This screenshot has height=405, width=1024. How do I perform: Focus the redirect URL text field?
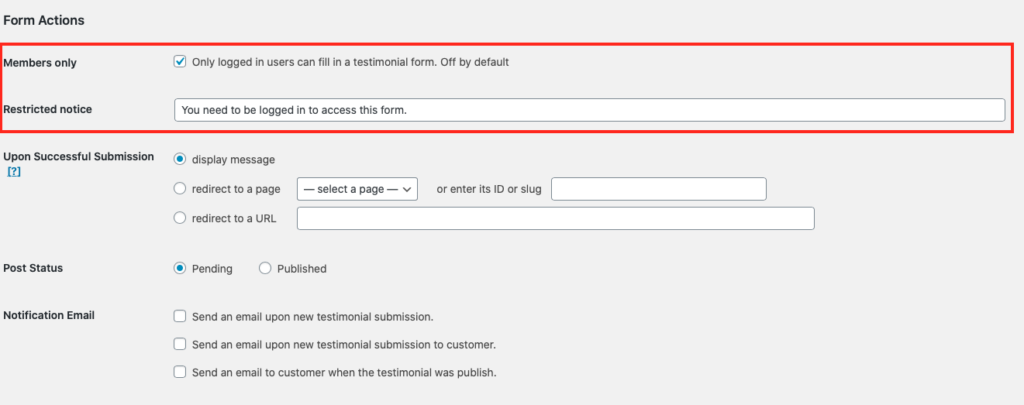click(x=556, y=218)
